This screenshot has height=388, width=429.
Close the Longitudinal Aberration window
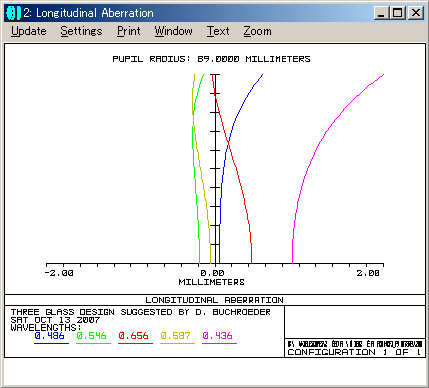(416, 13)
